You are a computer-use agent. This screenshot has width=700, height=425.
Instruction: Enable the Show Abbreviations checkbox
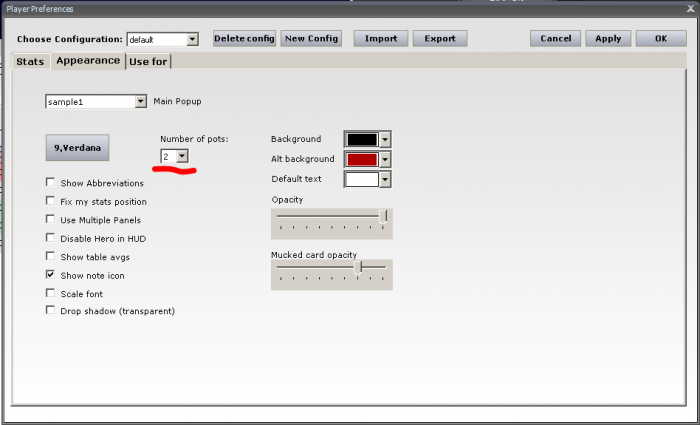tap(50, 182)
